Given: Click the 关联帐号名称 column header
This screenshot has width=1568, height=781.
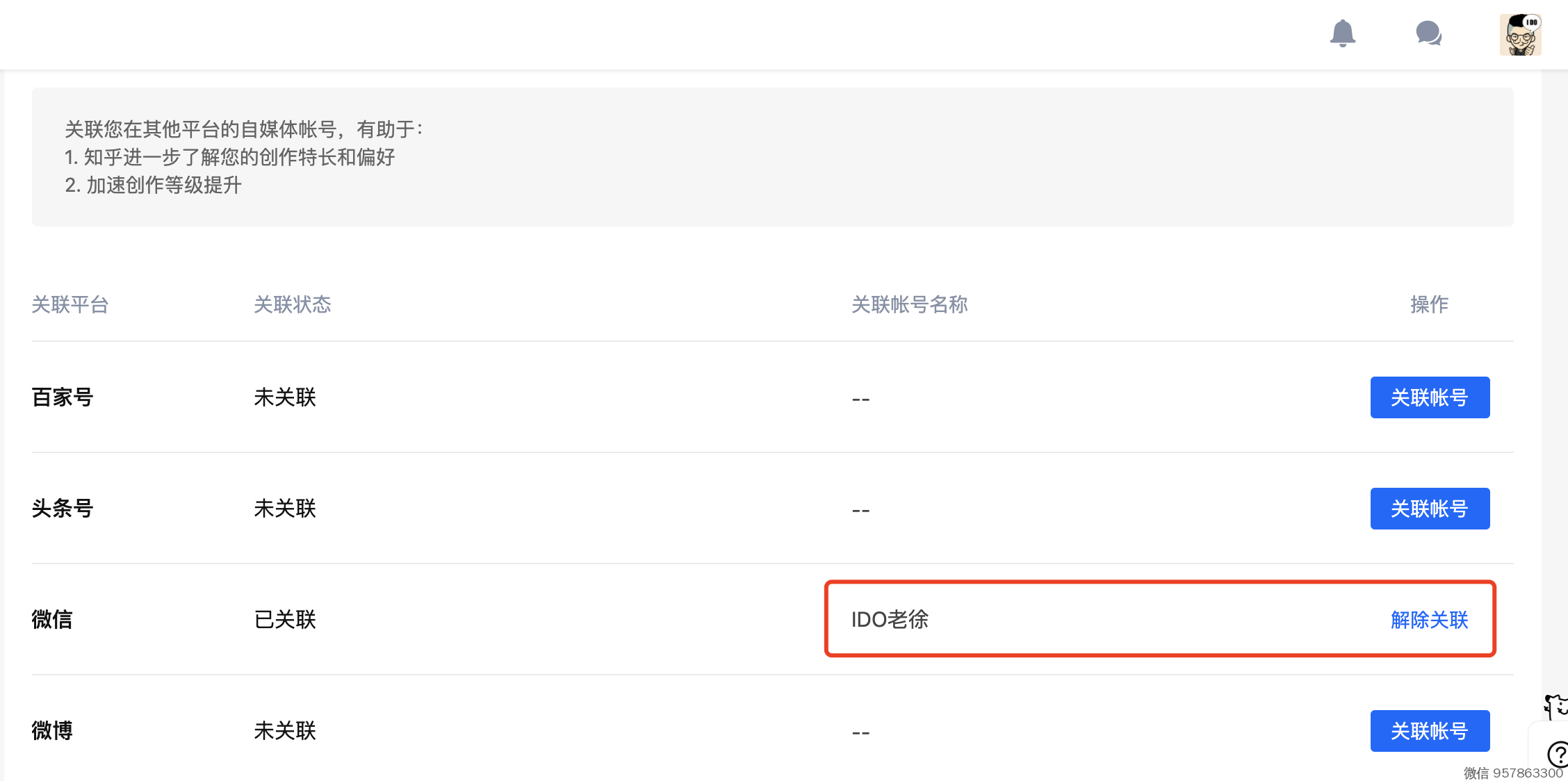Looking at the screenshot, I should 909,304.
